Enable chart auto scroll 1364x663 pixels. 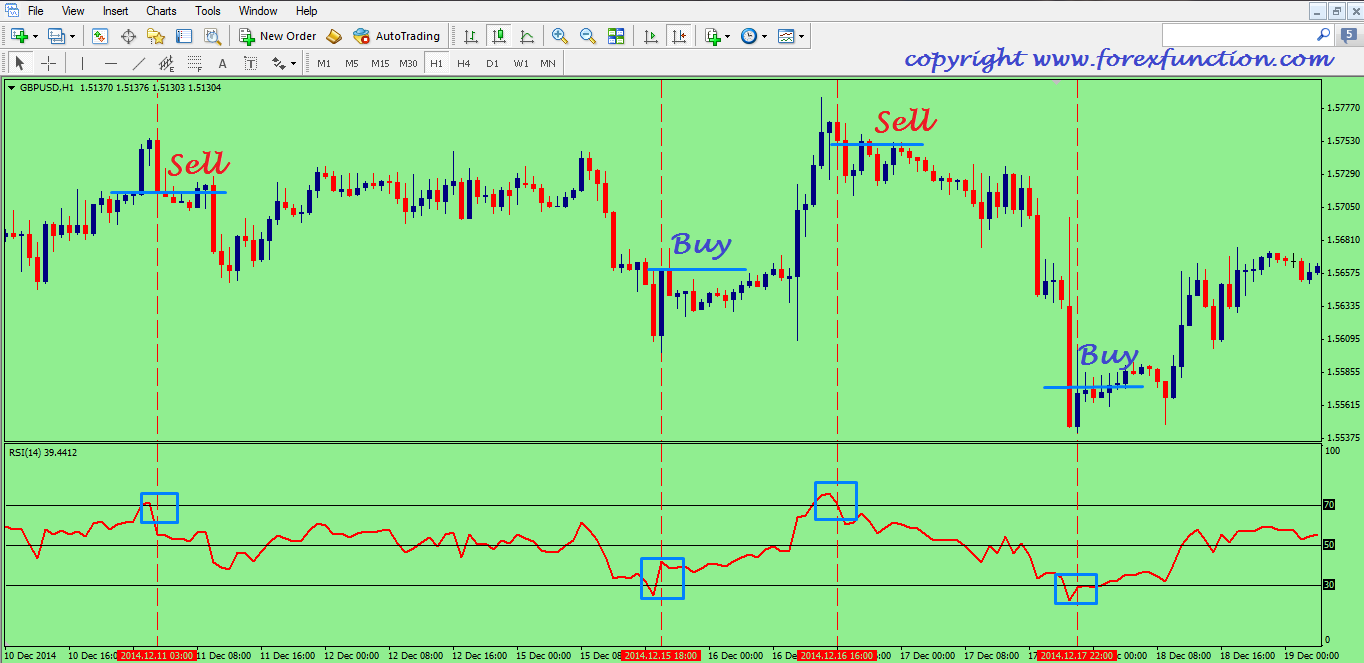pyautogui.click(x=650, y=36)
